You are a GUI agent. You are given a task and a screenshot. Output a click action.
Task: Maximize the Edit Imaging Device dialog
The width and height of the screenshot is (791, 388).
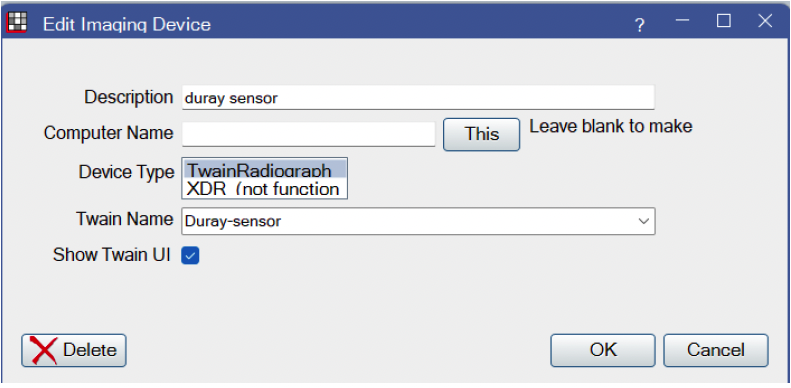pos(724,21)
